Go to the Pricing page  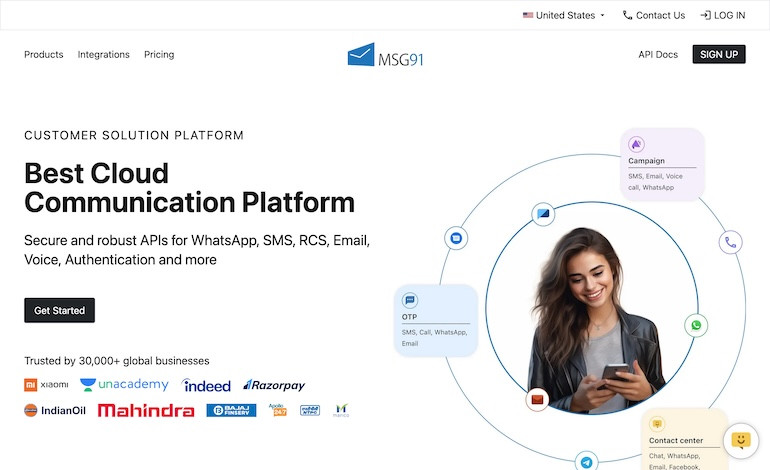tap(159, 55)
